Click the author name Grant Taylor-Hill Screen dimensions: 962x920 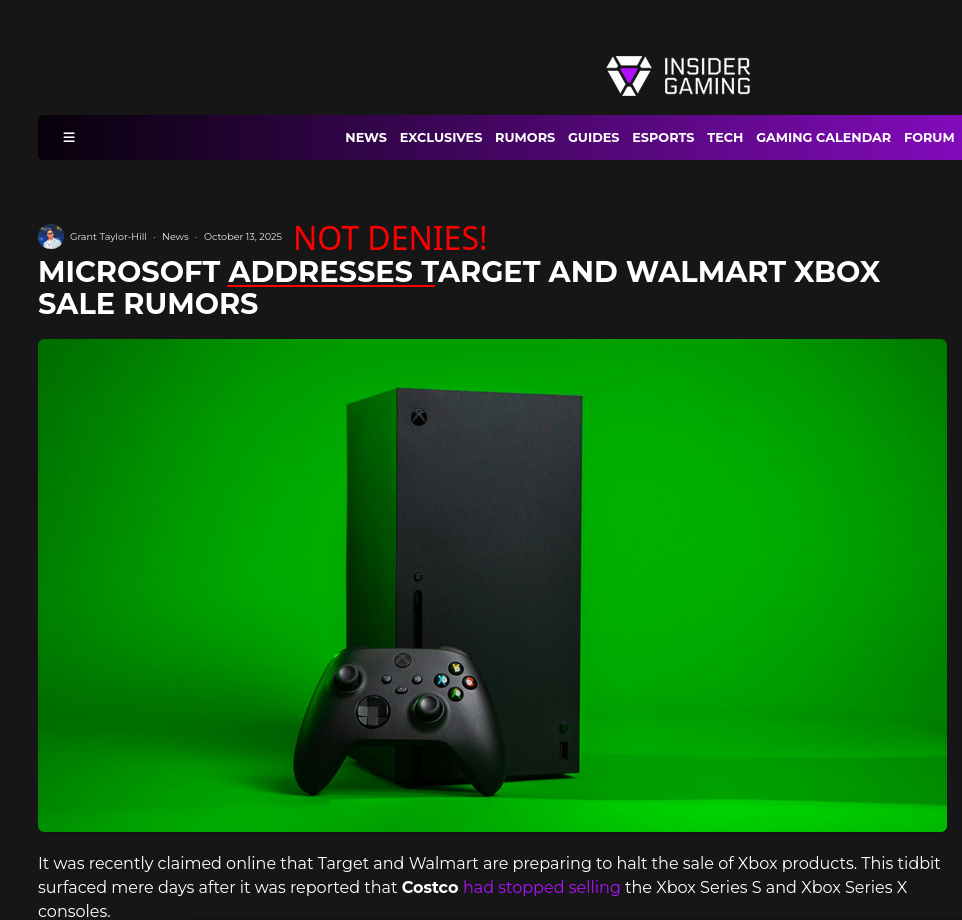(108, 237)
